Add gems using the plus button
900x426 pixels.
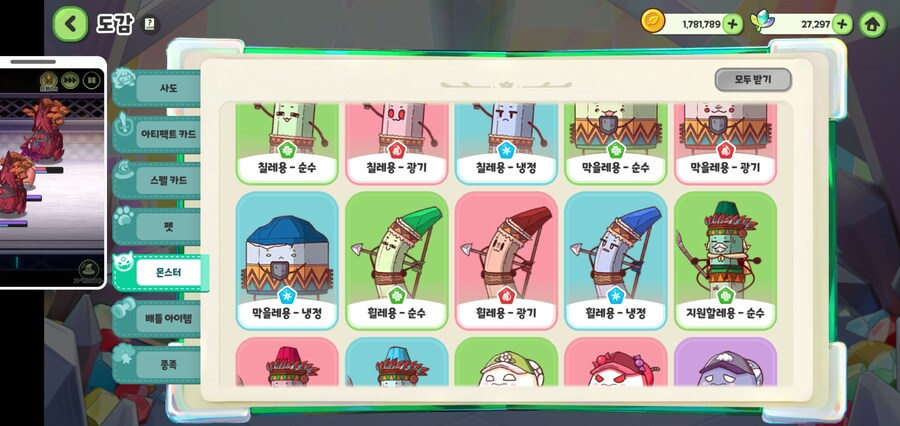841,24
